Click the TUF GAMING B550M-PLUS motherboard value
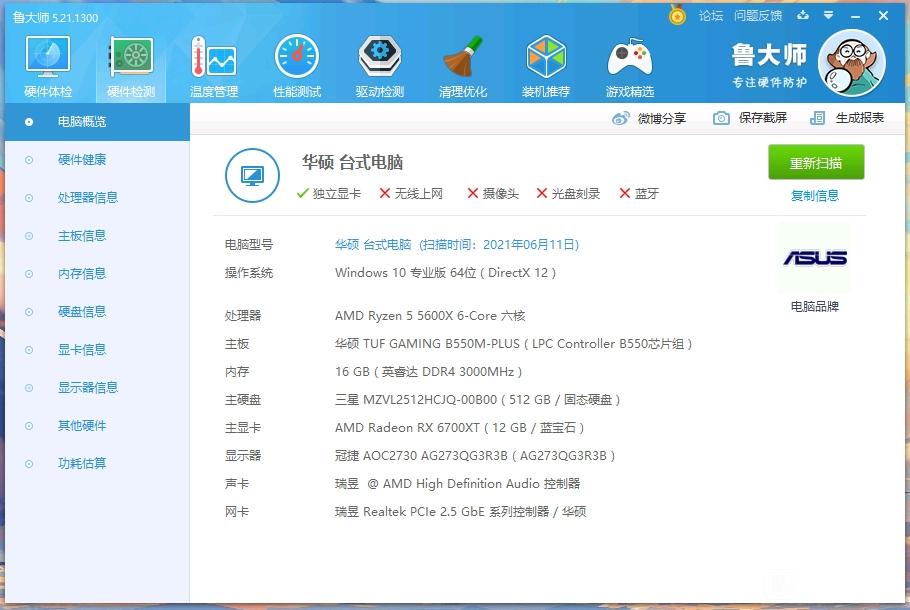This screenshot has width=910, height=610. pos(514,344)
